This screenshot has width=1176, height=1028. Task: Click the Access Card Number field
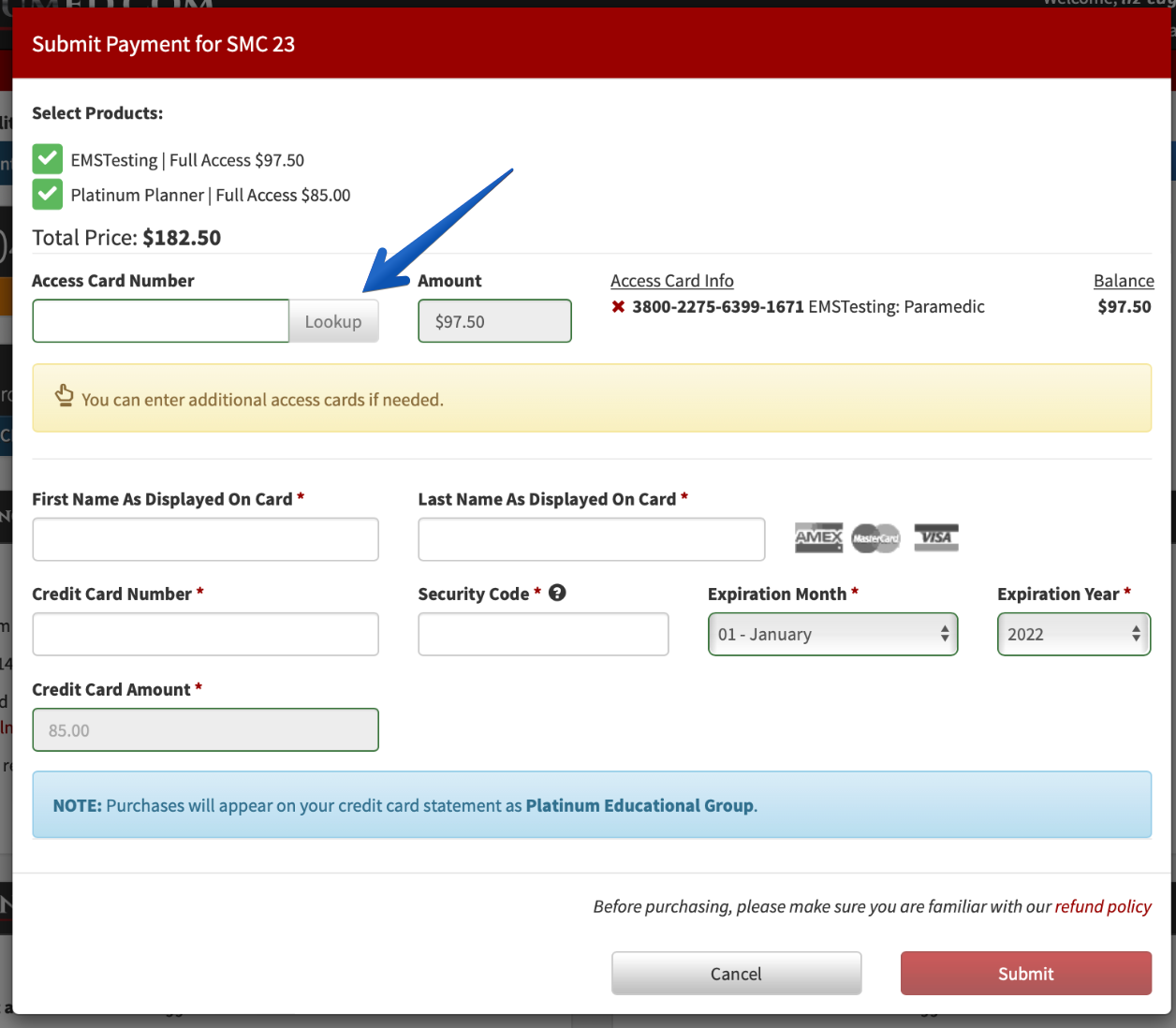161,321
